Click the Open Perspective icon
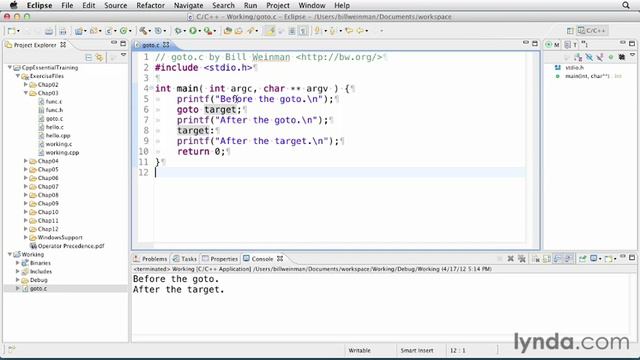 tap(570, 31)
